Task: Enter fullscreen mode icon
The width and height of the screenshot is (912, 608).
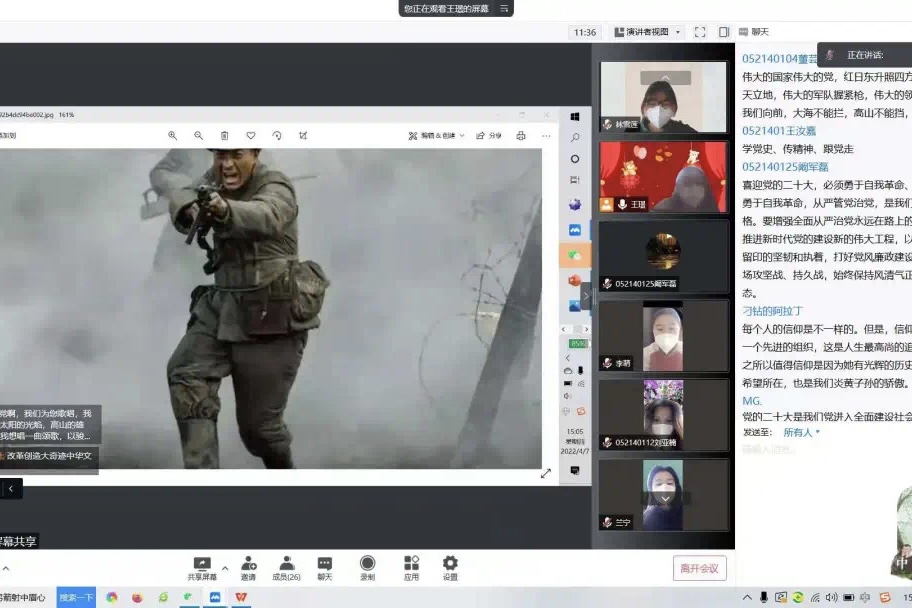Action: coord(700,32)
